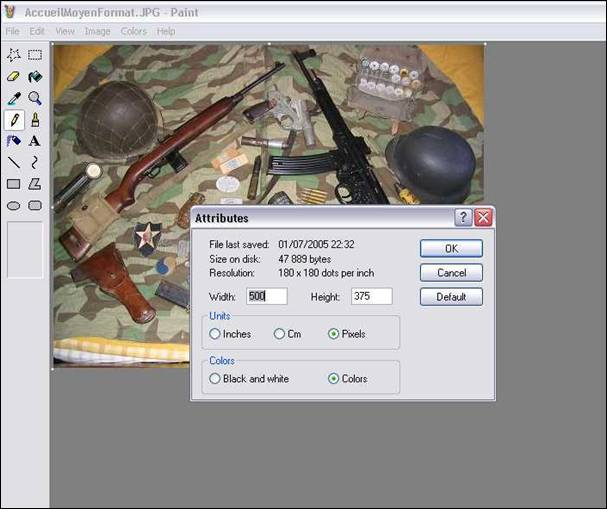Click the Height input field
This screenshot has width=607, height=509.
[372, 296]
